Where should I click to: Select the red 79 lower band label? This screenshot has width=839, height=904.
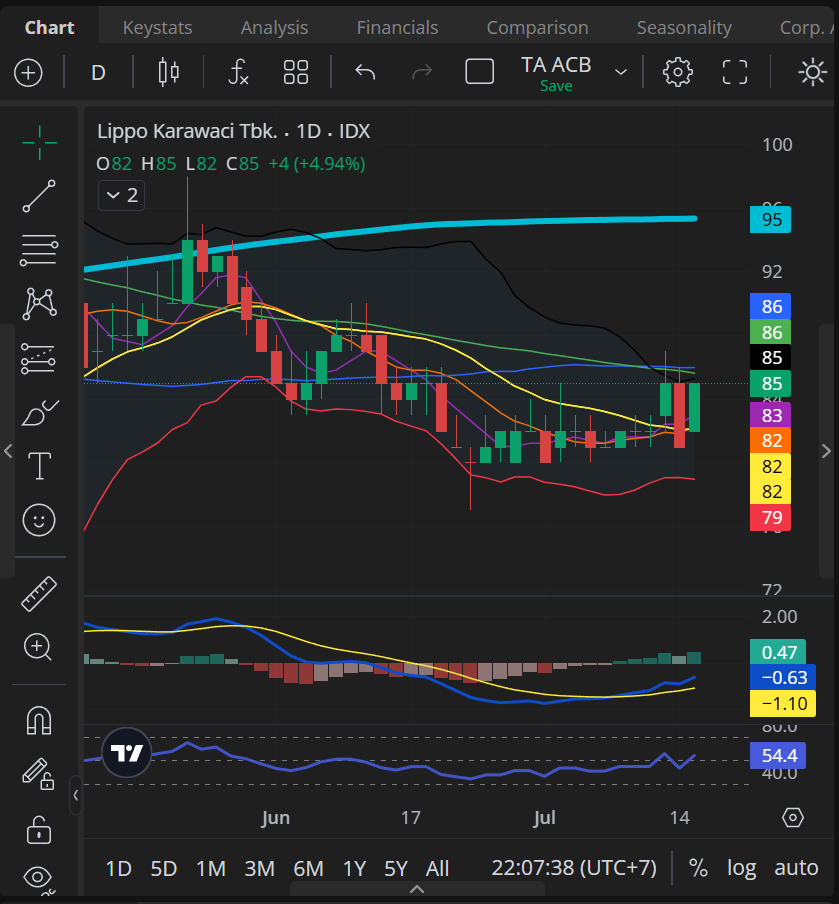coord(770,517)
